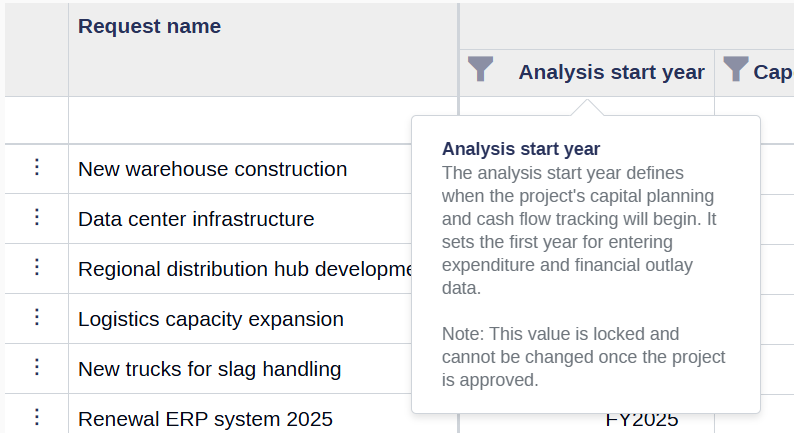Screen dimensions: 794x433
Task: Click the FY2025 analysis start year cell
Action: click(642, 422)
